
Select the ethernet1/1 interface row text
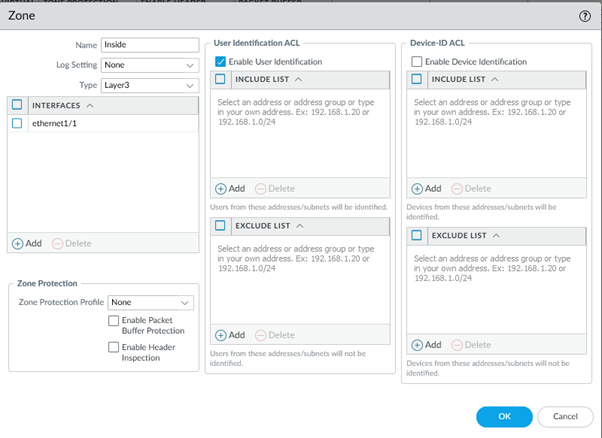pos(54,123)
